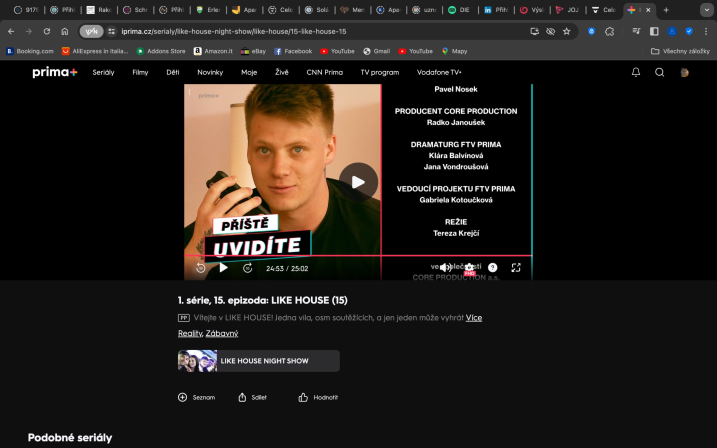
Task: Share the episode via Sdílet
Action: pyautogui.click(x=252, y=397)
